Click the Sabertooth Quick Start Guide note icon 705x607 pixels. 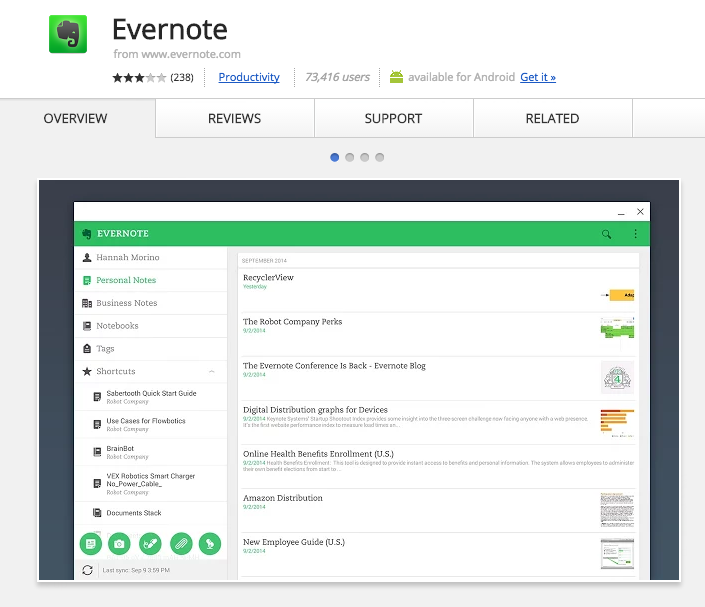pyautogui.click(x=97, y=397)
